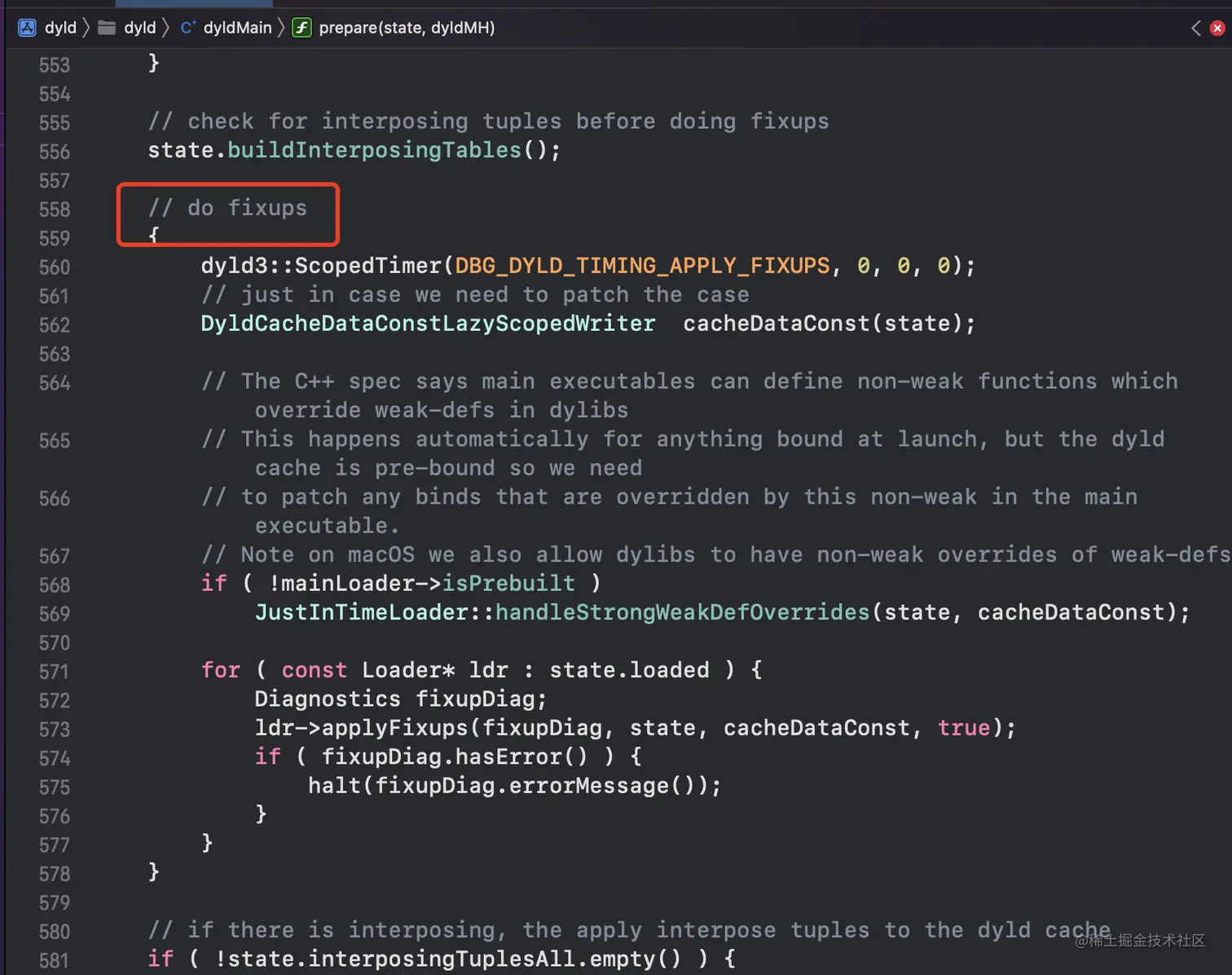Click line number 553 in the gutter
The image size is (1232, 975).
[x=55, y=65]
